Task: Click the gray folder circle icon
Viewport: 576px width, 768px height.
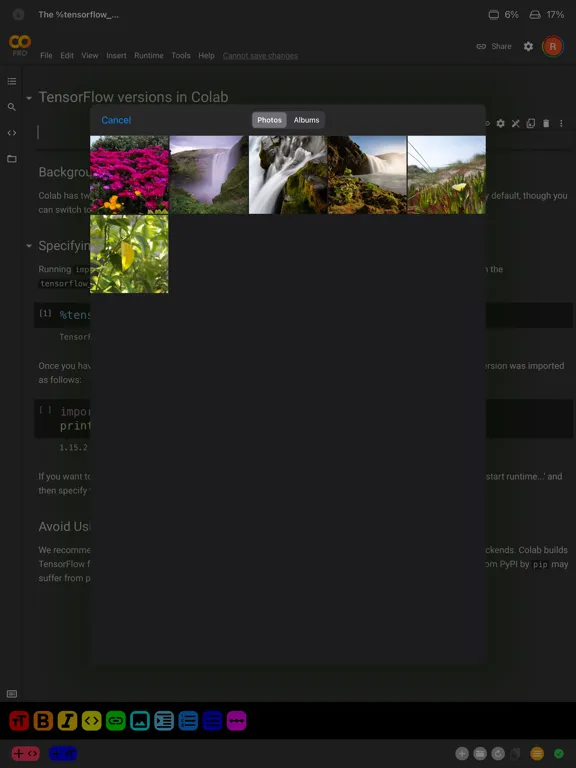Action: 480,753
